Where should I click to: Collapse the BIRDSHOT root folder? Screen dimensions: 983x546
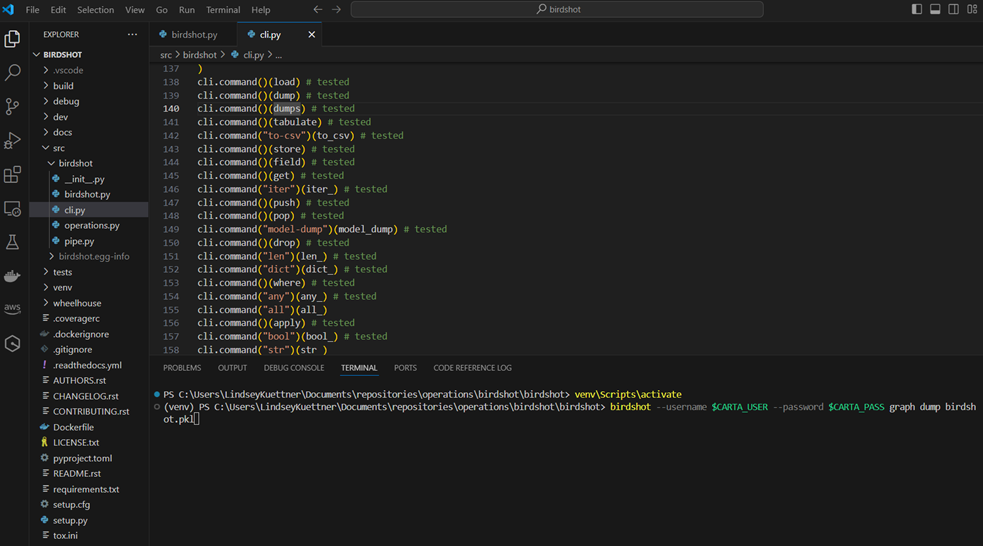tap(89, 55)
